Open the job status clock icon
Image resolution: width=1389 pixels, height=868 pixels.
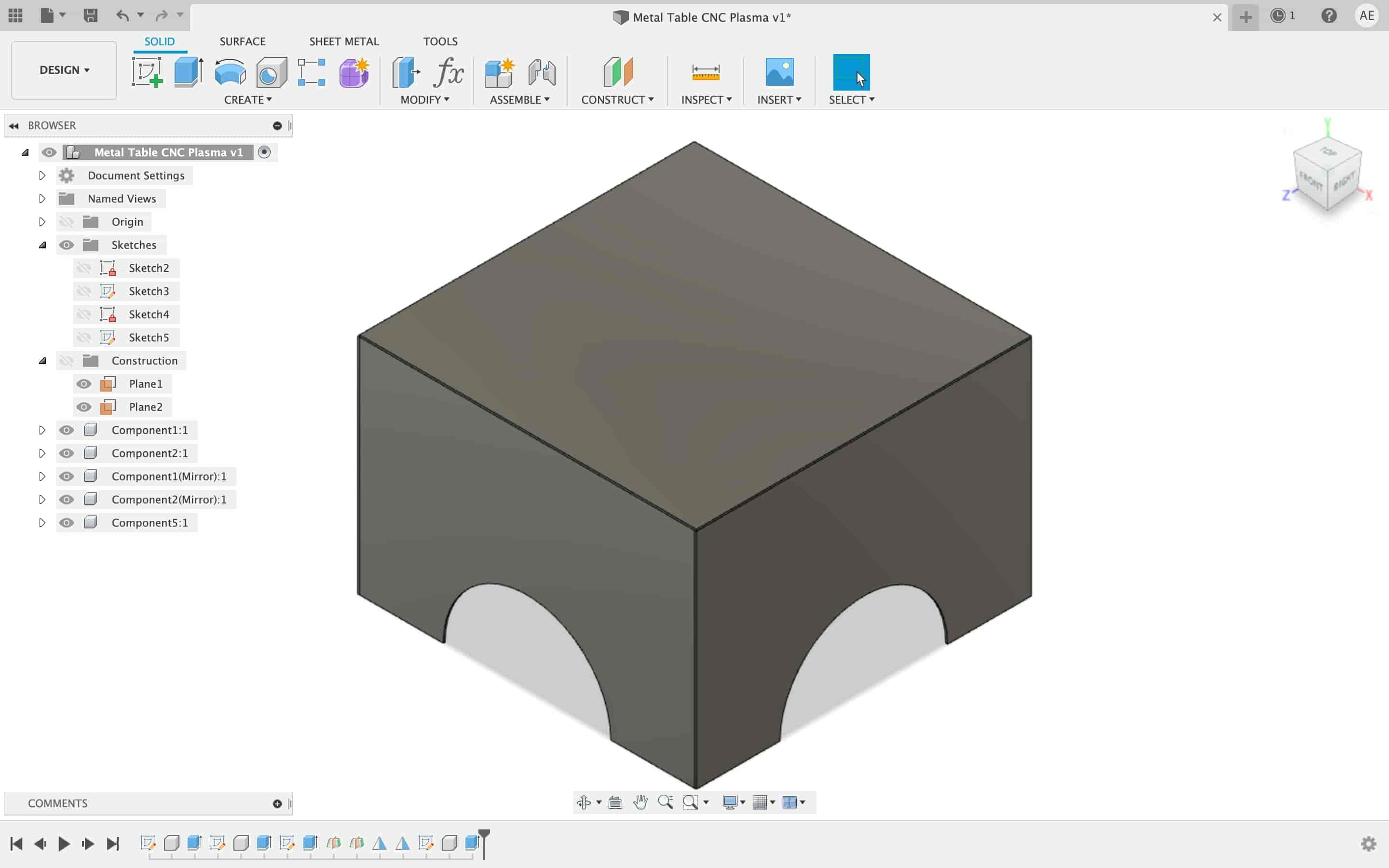(x=1278, y=15)
